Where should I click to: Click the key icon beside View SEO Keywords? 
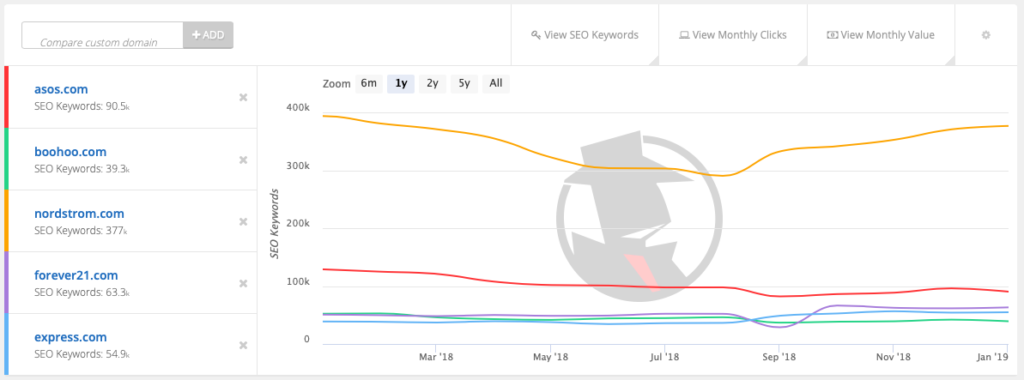pyautogui.click(x=536, y=35)
